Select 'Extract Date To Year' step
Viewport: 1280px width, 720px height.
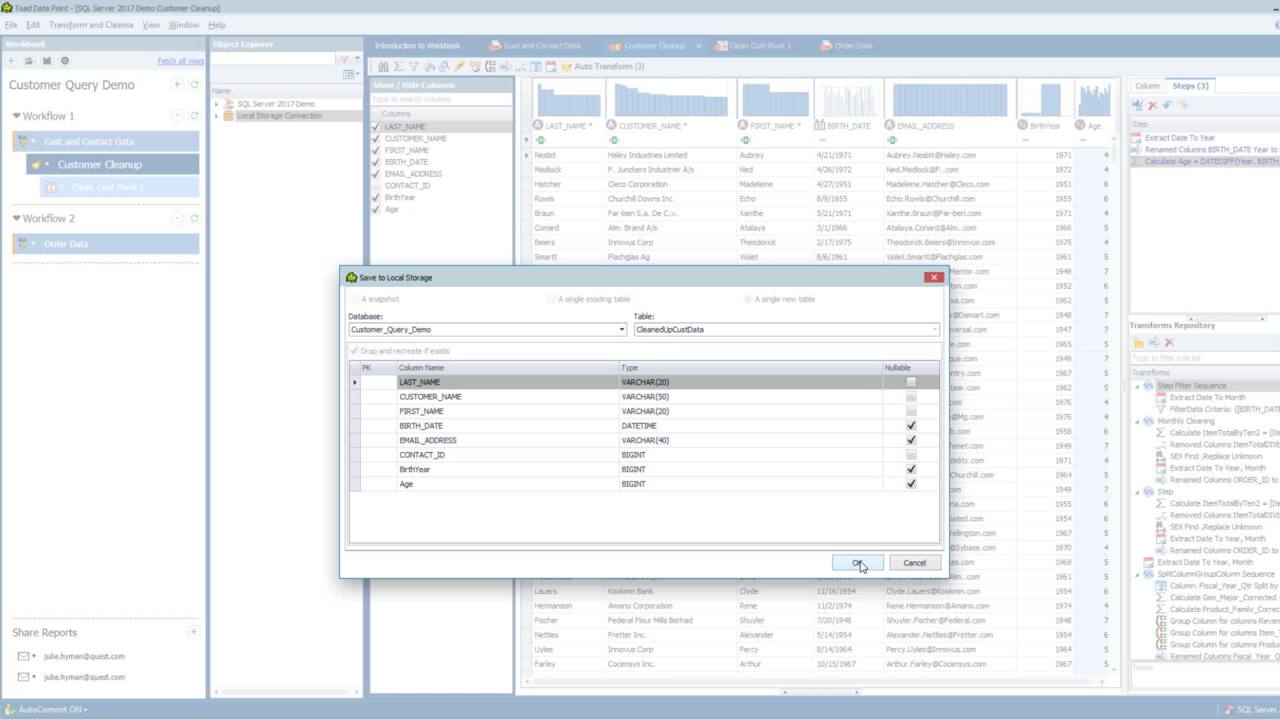1180,138
